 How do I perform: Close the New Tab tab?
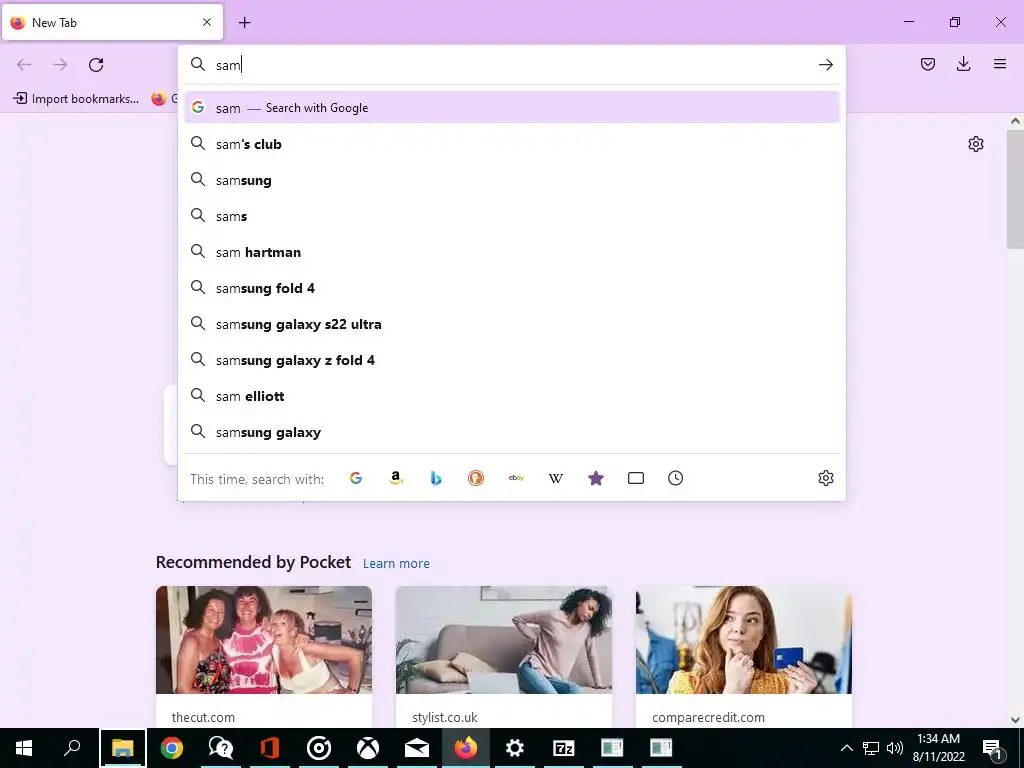(x=207, y=22)
